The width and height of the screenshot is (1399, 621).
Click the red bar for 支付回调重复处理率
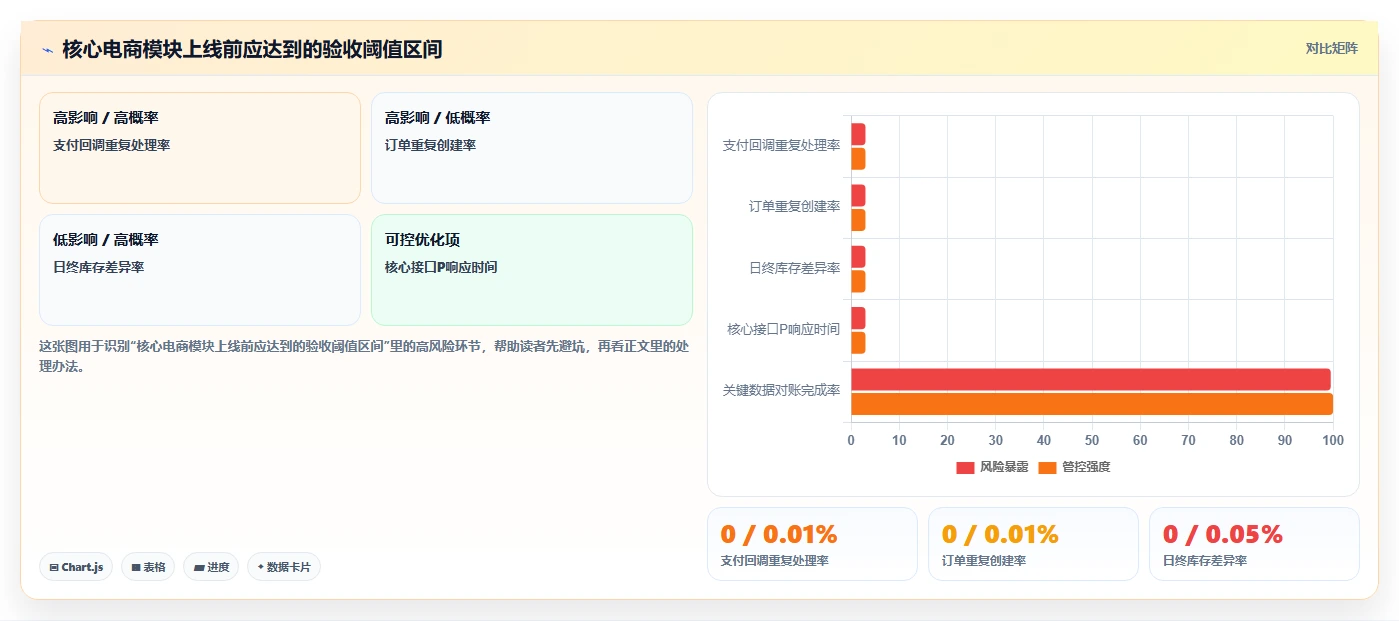coord(858,134)
